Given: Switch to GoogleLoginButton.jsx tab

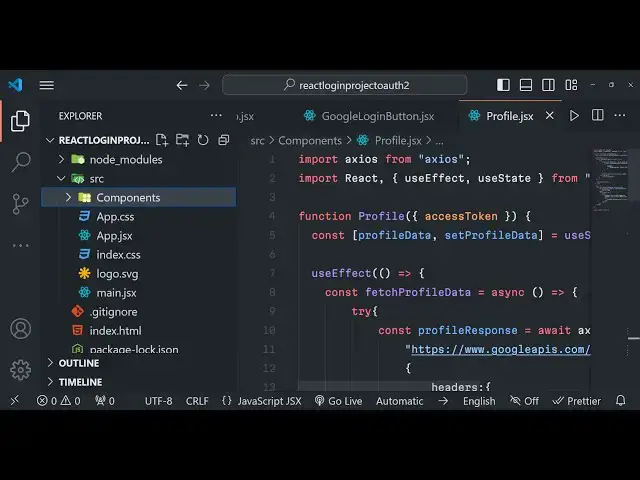Looking at the screenshot, I should click(x=369, y=116).
